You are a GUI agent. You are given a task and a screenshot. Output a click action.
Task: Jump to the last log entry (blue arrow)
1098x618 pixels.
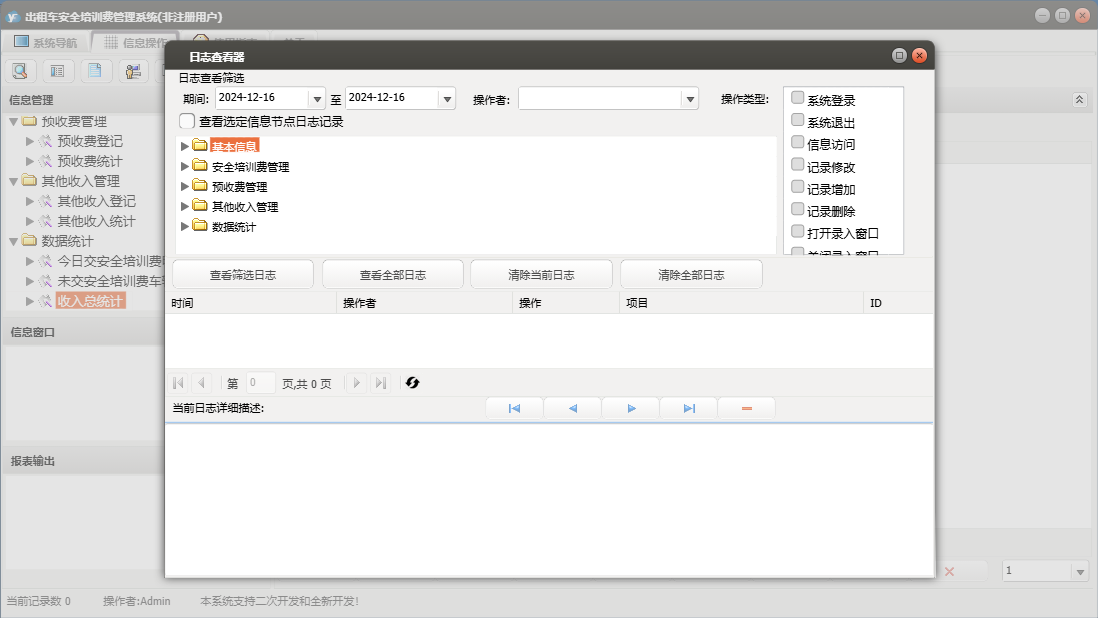689,408
